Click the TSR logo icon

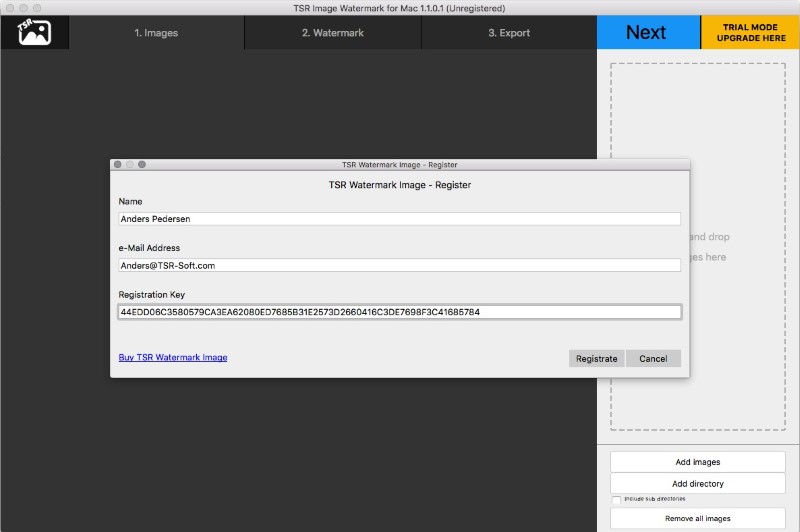coord(34,32)
